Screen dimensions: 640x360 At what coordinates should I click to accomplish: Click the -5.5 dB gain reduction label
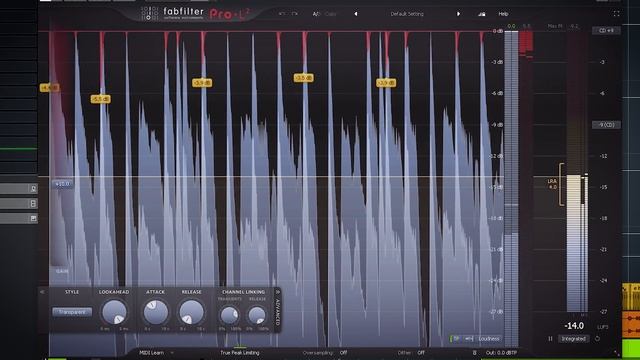coord(100,99)
